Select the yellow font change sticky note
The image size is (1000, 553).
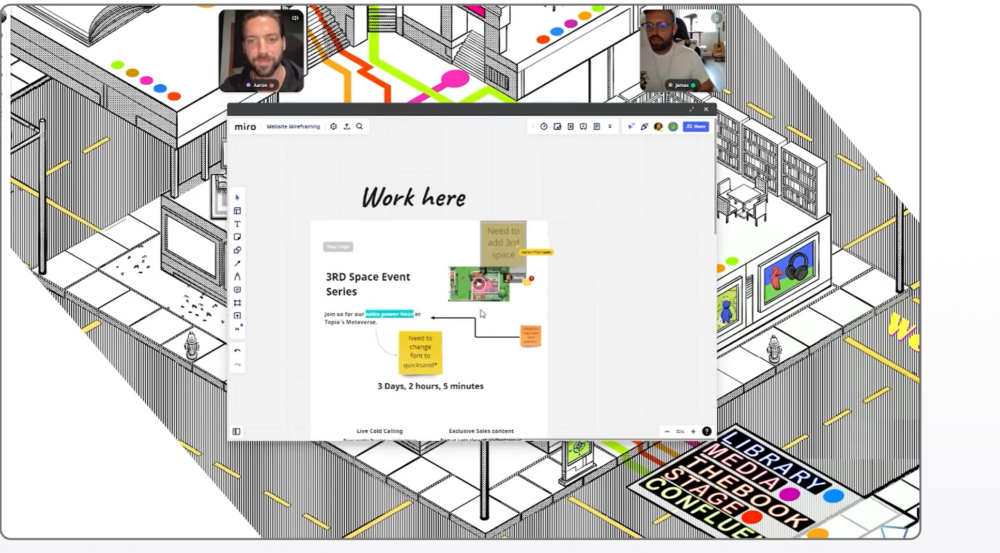(420, 351)
